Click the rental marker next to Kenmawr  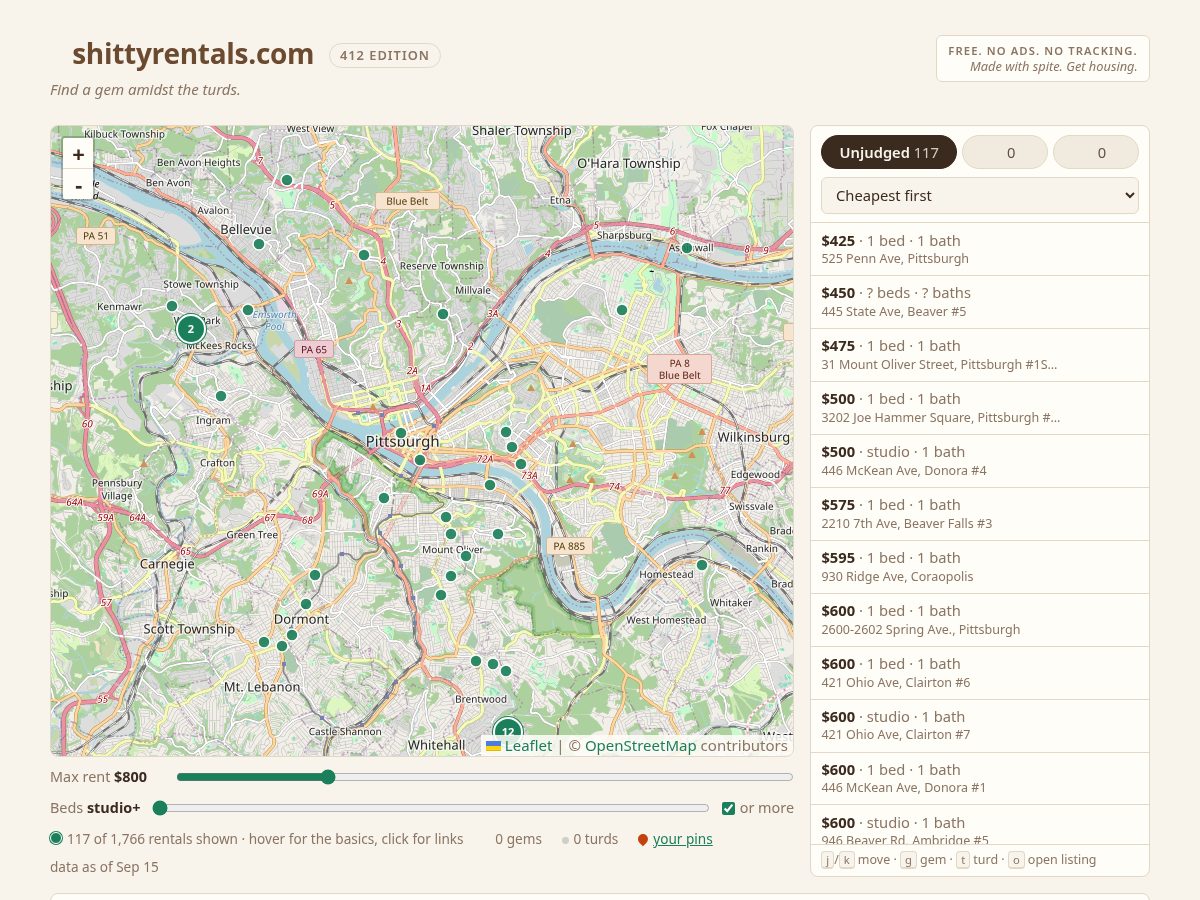(172, 306)
